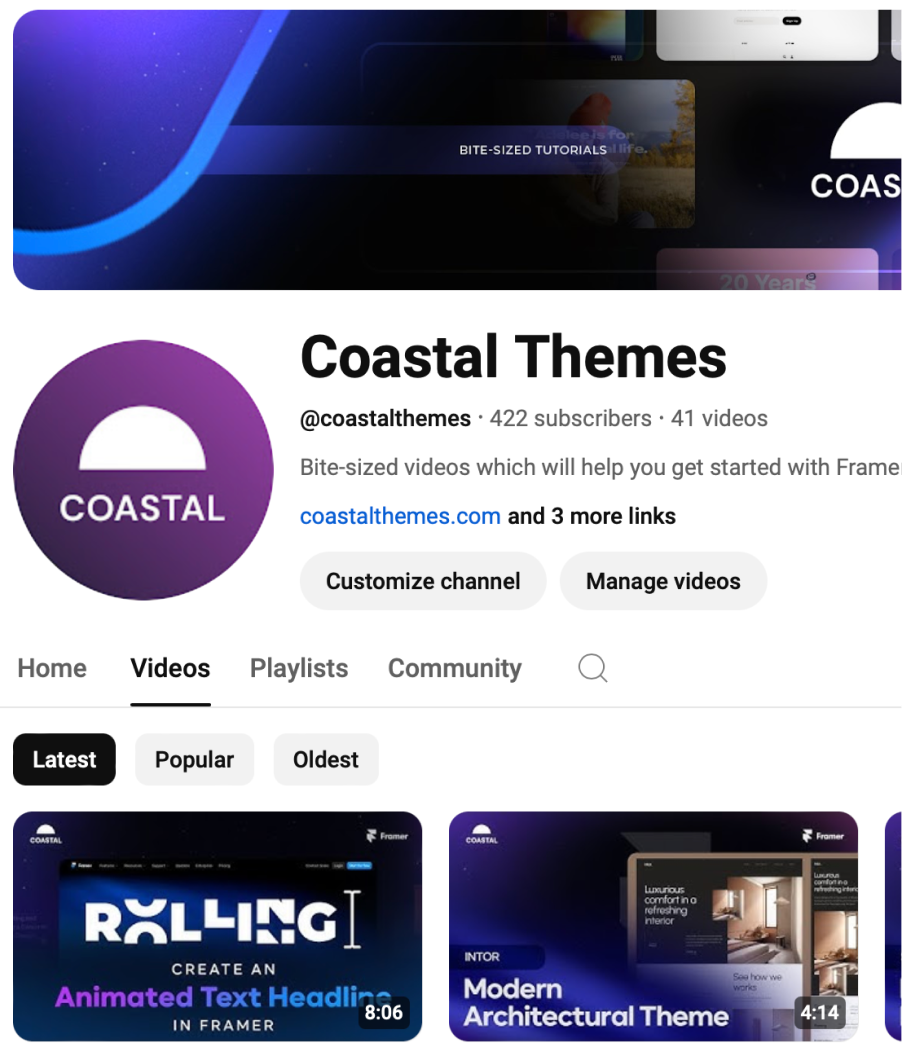Image resolution: width=902 pixels, height=1056 pixels.
Task: Open Manage videos
Action: pyautogui.click(x=664, y=581)
